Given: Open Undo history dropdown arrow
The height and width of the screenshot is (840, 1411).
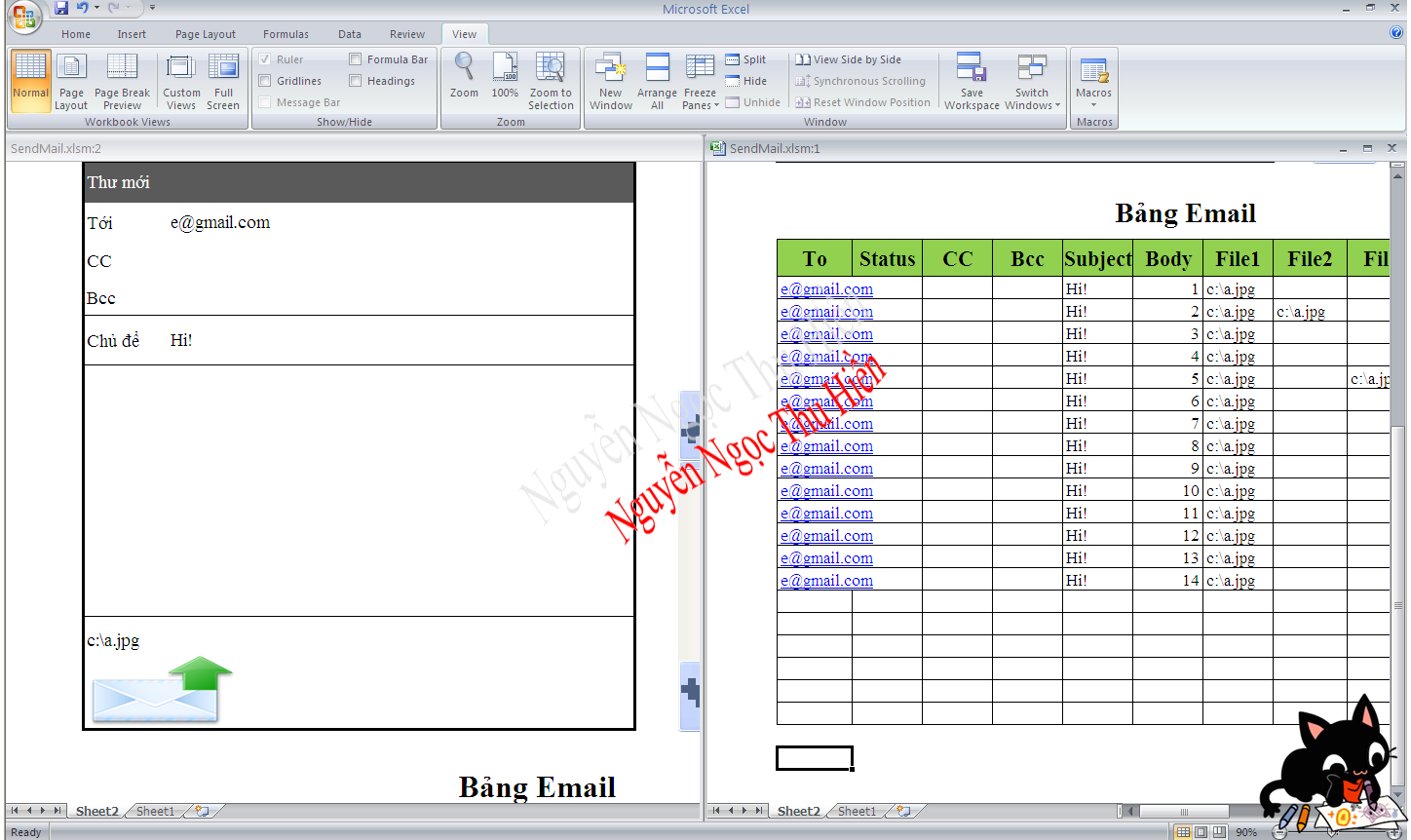Looking at the screenshot, I should coord(96,8).
